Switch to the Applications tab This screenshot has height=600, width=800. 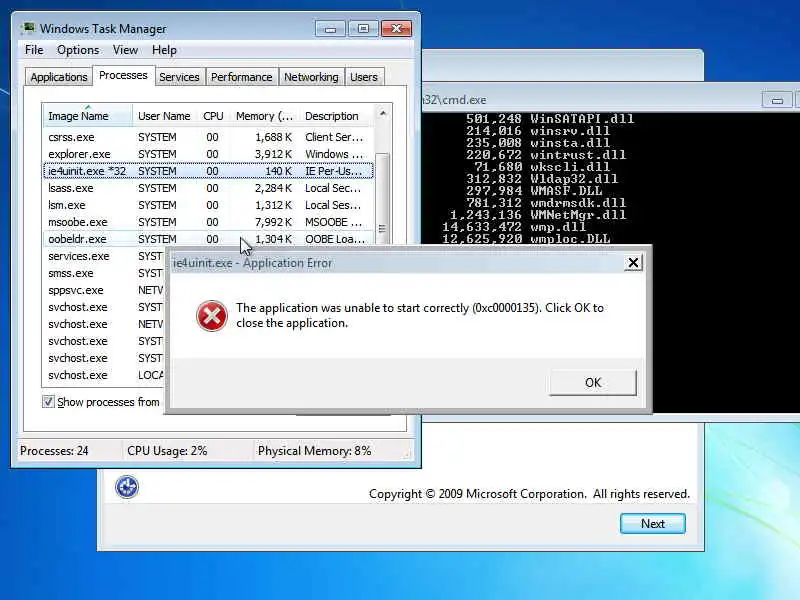point(59,77)
